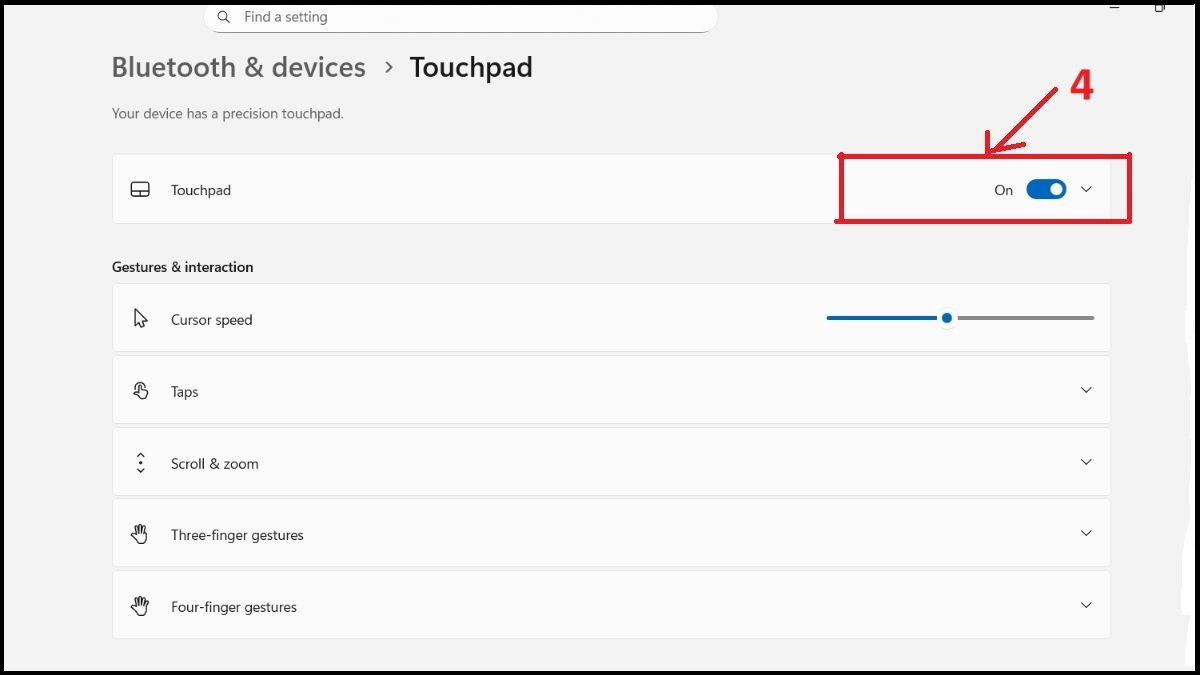Click the three-finger hand icon
The width and height of the screenshot is (1200, 675).
point(140,533)
